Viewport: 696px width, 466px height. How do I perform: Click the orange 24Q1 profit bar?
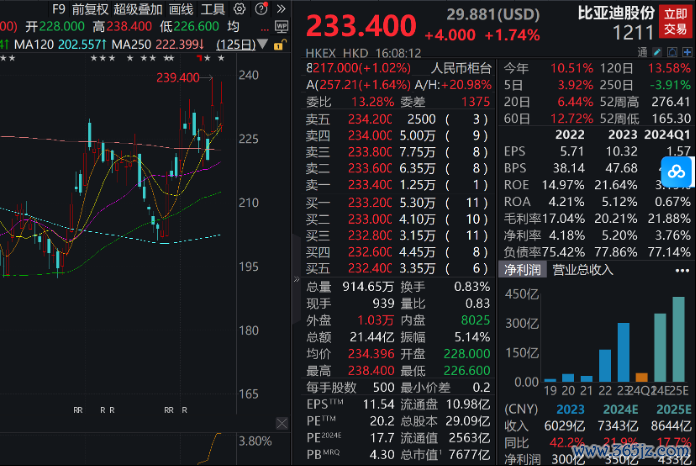(642, 378)
